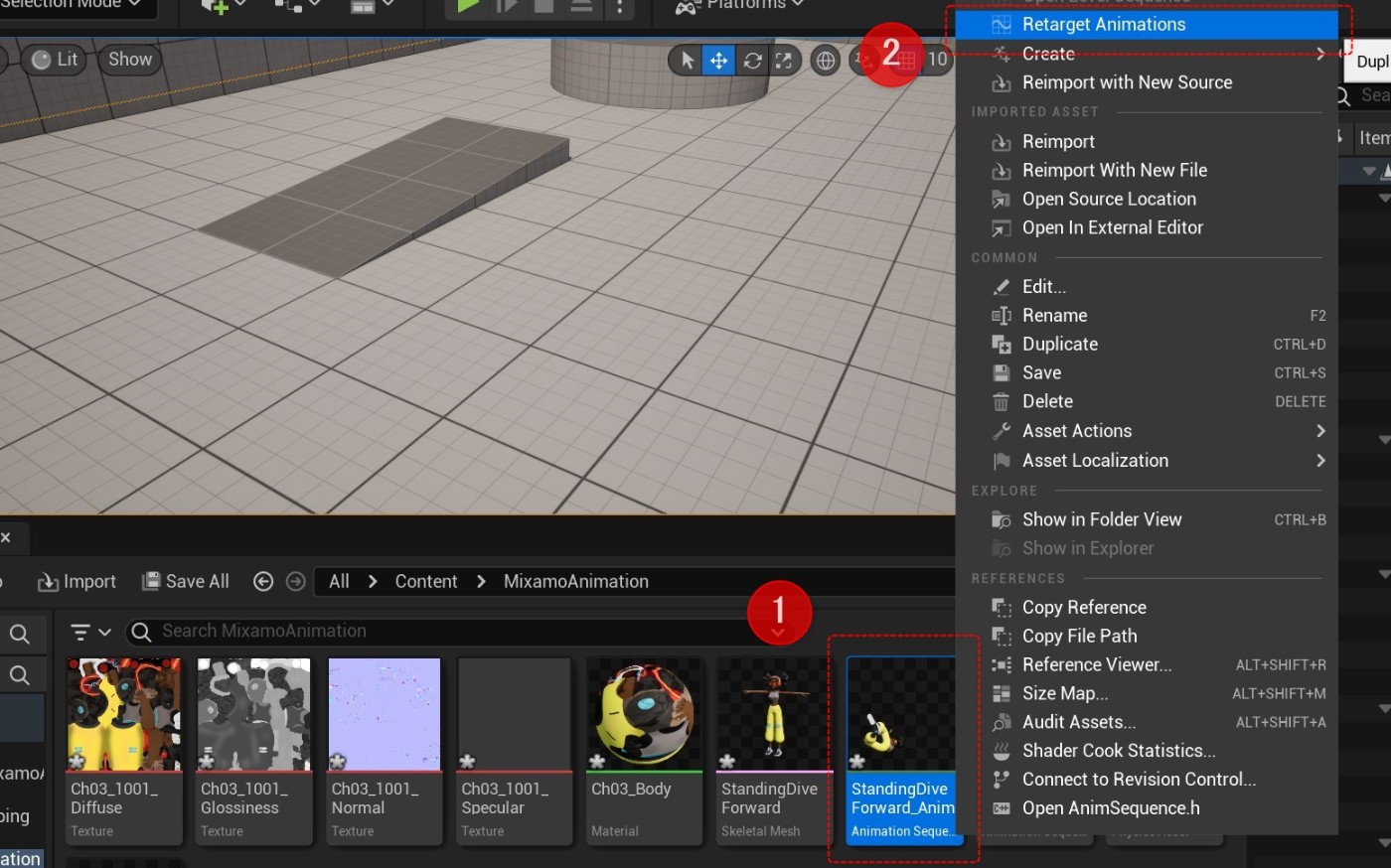Click the Delete trash-can entry

point(1147,401)
